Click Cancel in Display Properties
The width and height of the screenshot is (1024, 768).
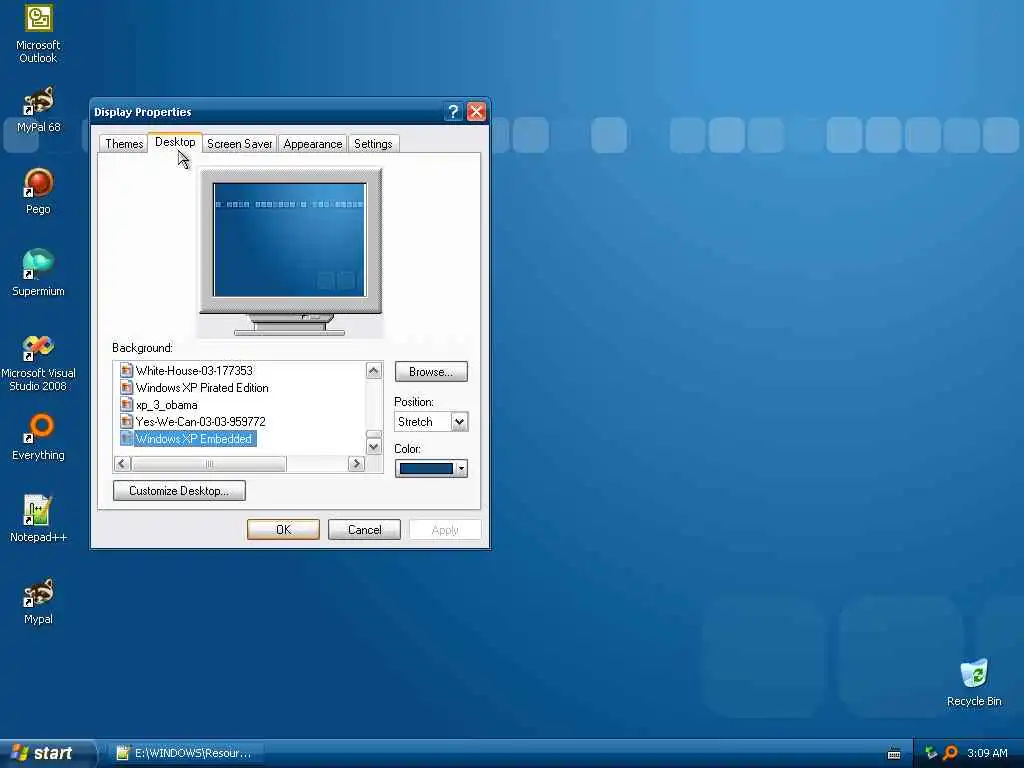pos(364,530)
